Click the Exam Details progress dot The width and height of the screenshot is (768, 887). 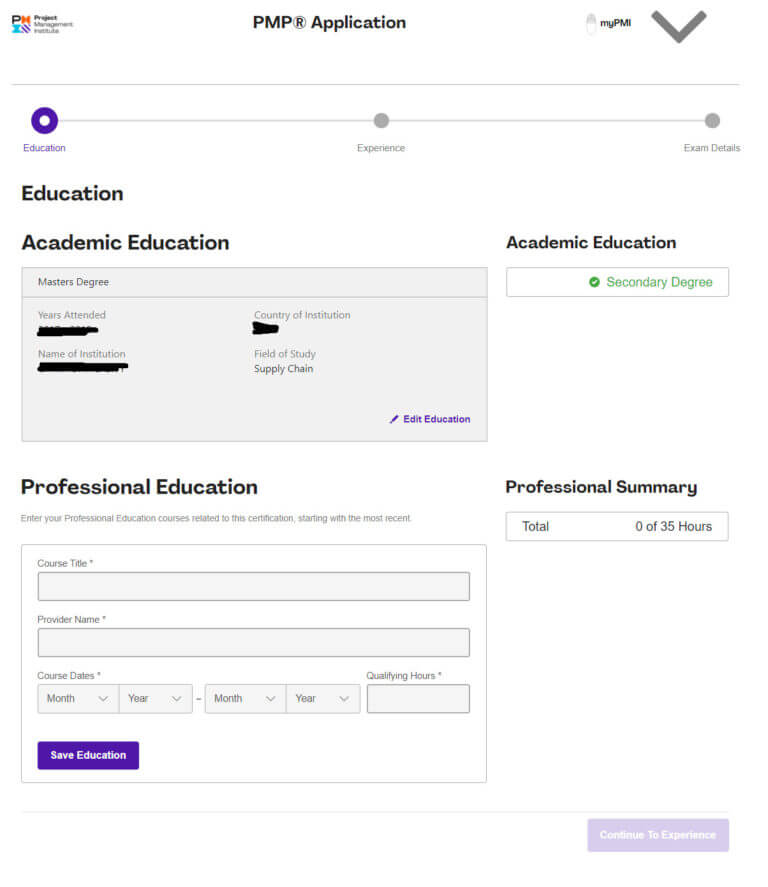[x=712, y=119]
